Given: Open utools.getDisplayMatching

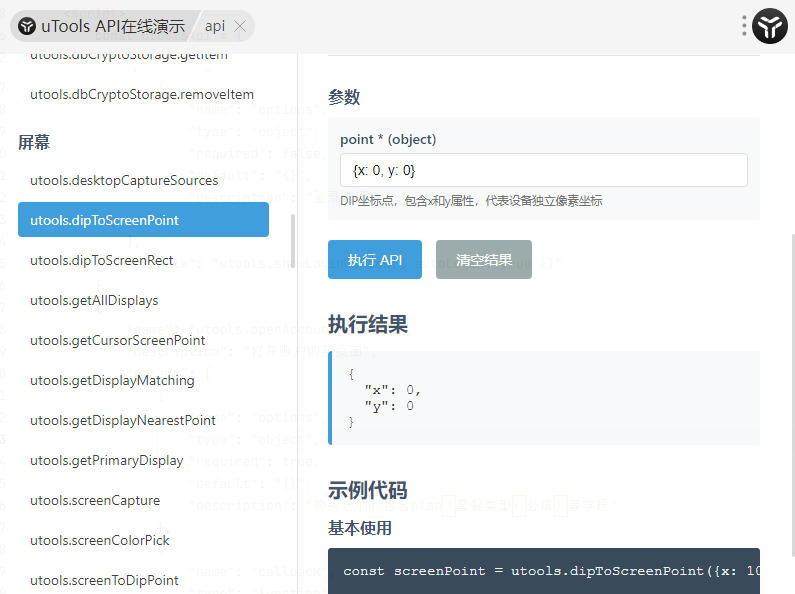Looking at the screenshot, I should coord(112,380).
